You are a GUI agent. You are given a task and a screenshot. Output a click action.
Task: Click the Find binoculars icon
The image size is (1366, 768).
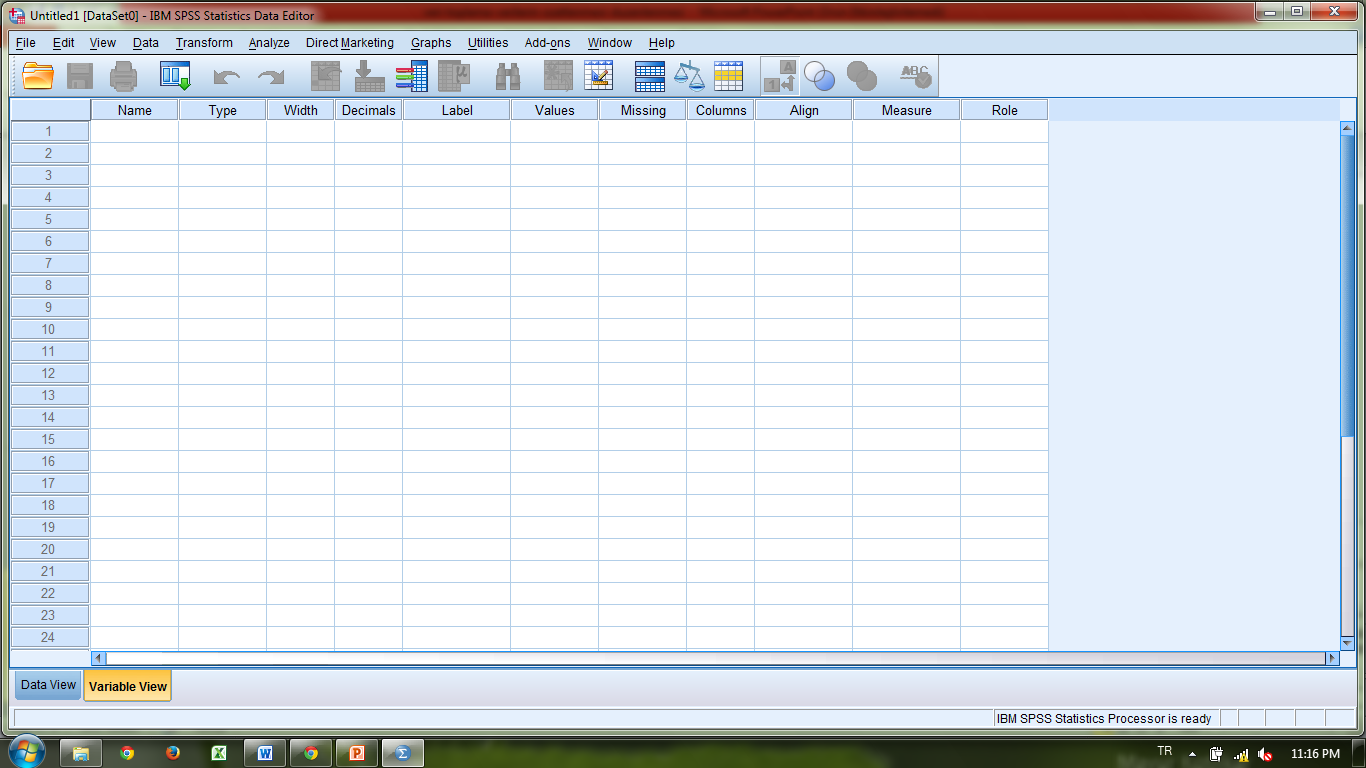tap(508, 76)
